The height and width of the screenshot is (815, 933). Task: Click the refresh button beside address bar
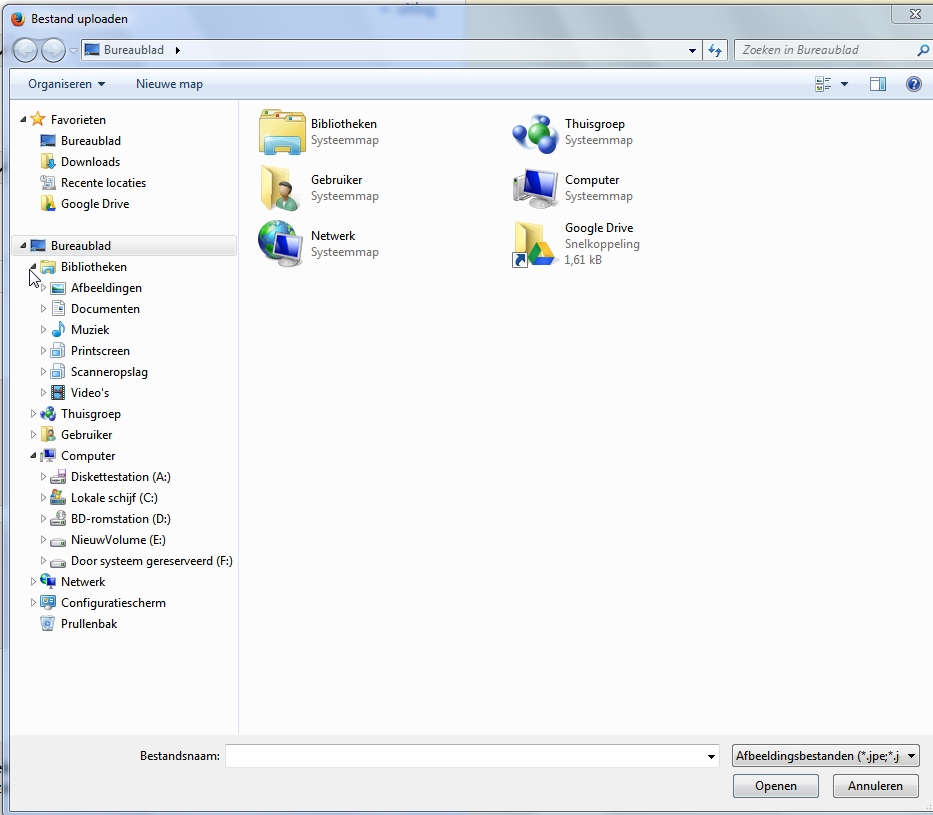coord(715,50)
